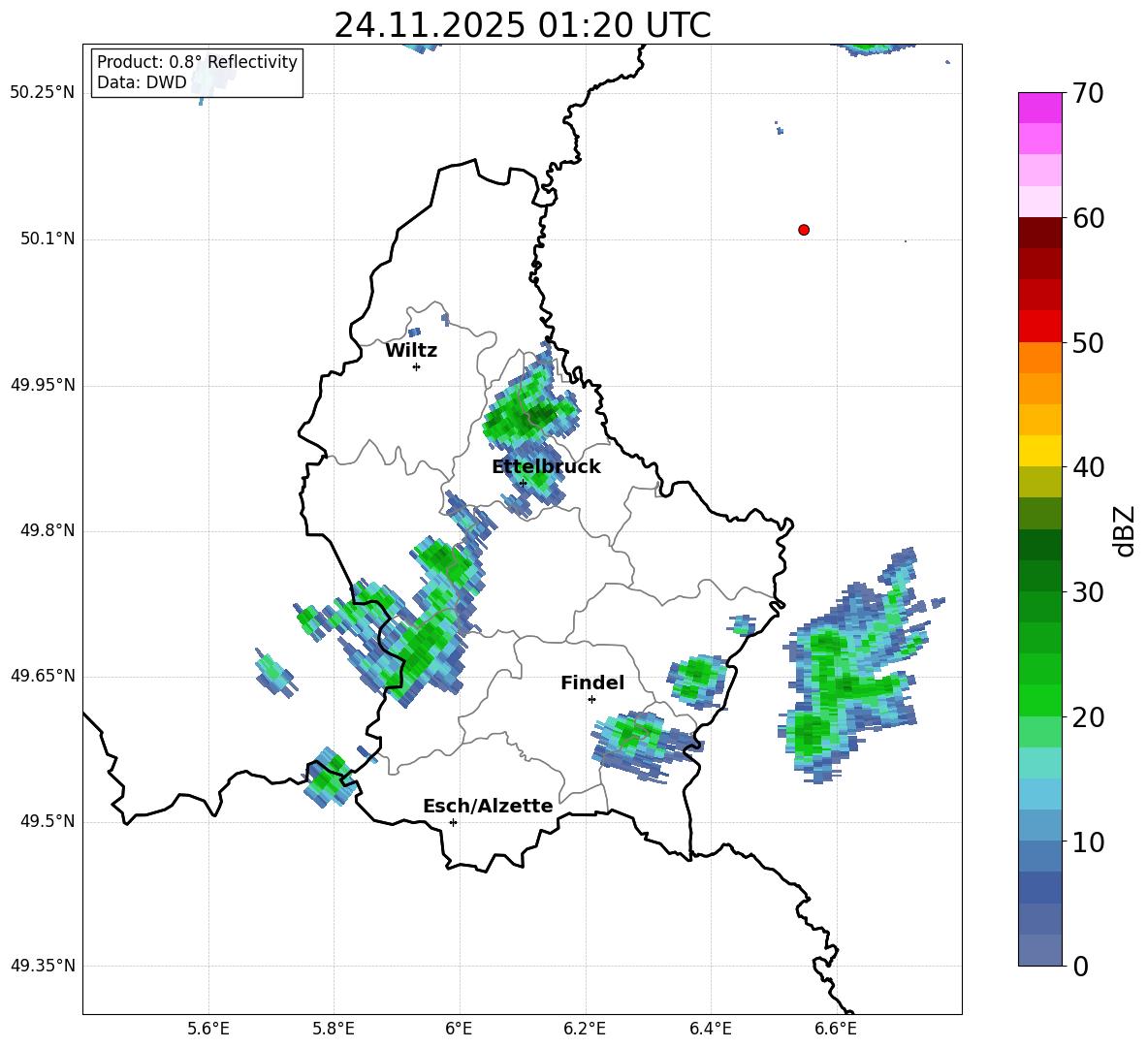Screen dimensions: 1148x1048
Task: Click the 49.65°N latitude label
Action: [43, 676]
